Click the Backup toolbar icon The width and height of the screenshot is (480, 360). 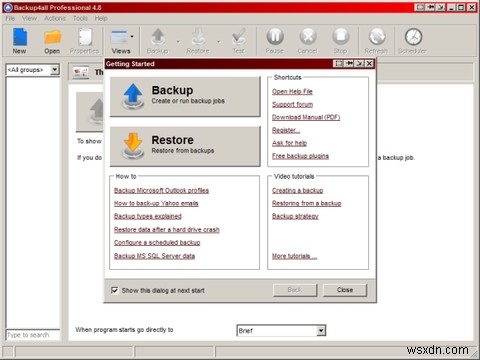click(158, 37)
